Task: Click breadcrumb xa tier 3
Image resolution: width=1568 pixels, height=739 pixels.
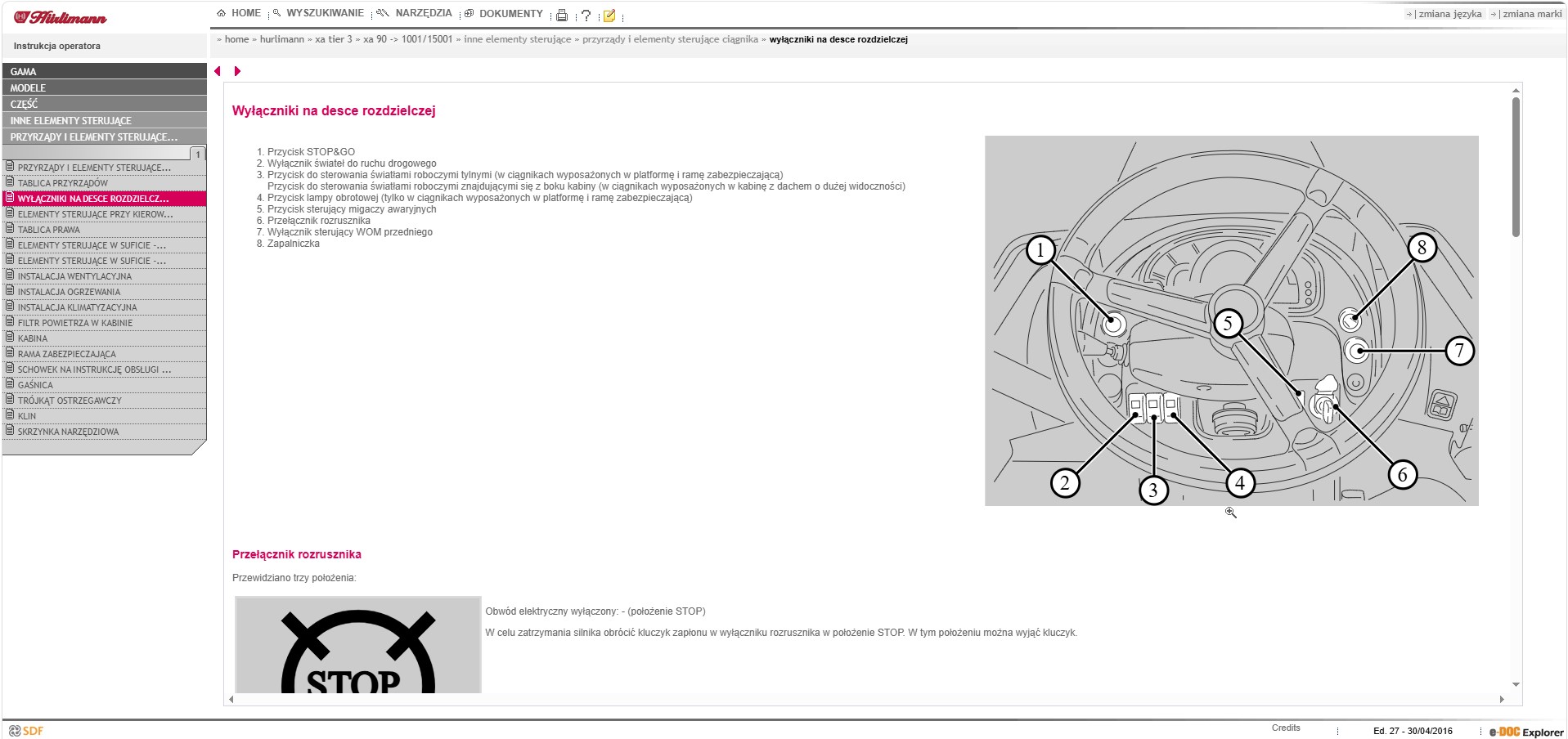Action: tap(334, 39)
